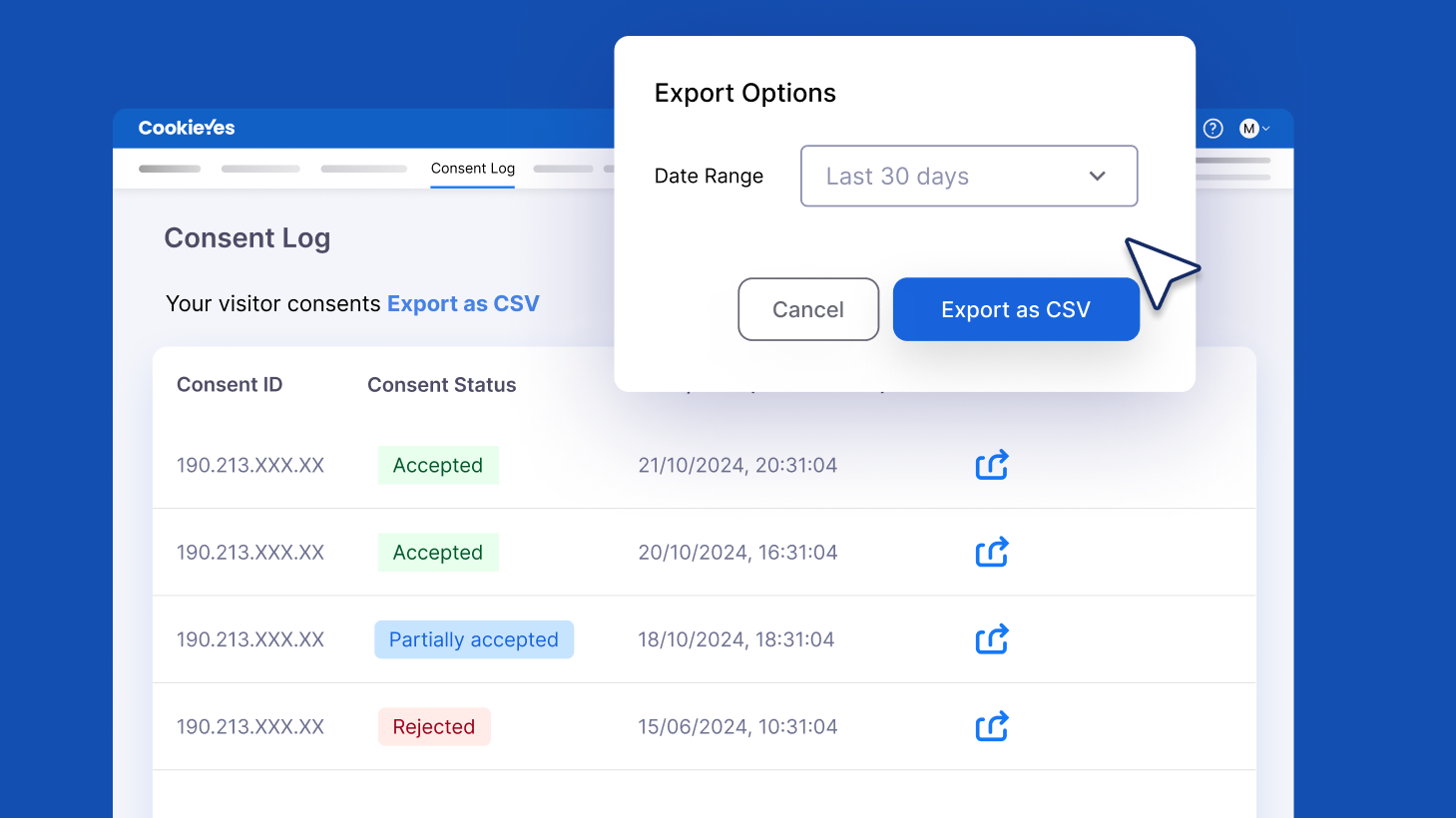Screen dimensions: 1456x818
Task: Select the first navigation tab placeholder
Action: coord(169,169)
